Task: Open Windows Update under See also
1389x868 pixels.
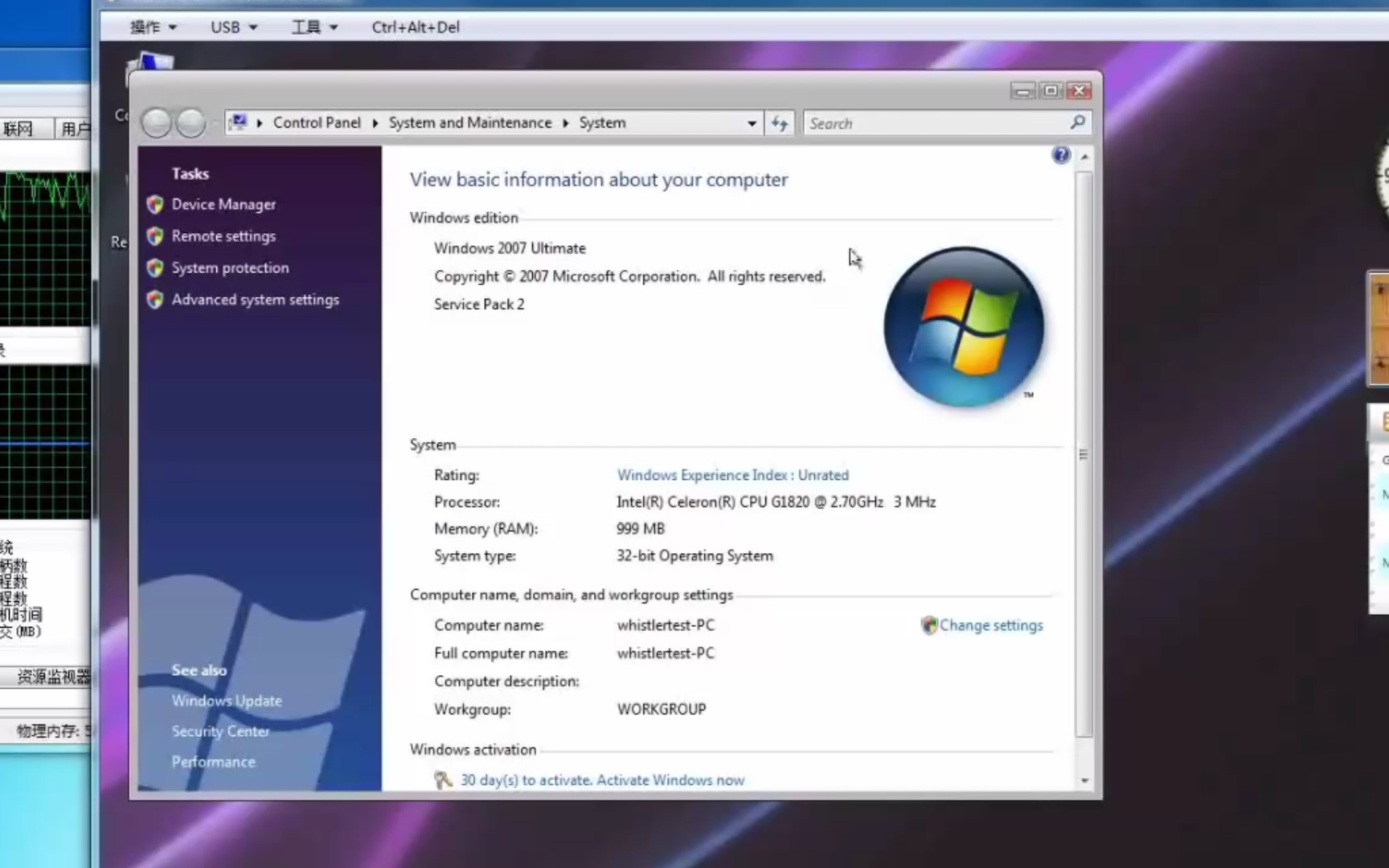Action: click(x=227, y=701)
